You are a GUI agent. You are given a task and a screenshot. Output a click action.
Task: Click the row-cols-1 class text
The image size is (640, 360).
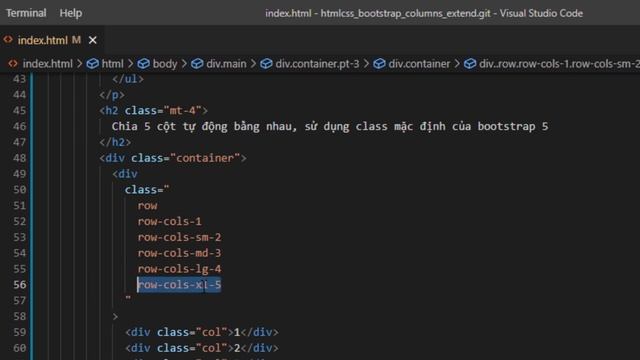[x=169, y=222]
